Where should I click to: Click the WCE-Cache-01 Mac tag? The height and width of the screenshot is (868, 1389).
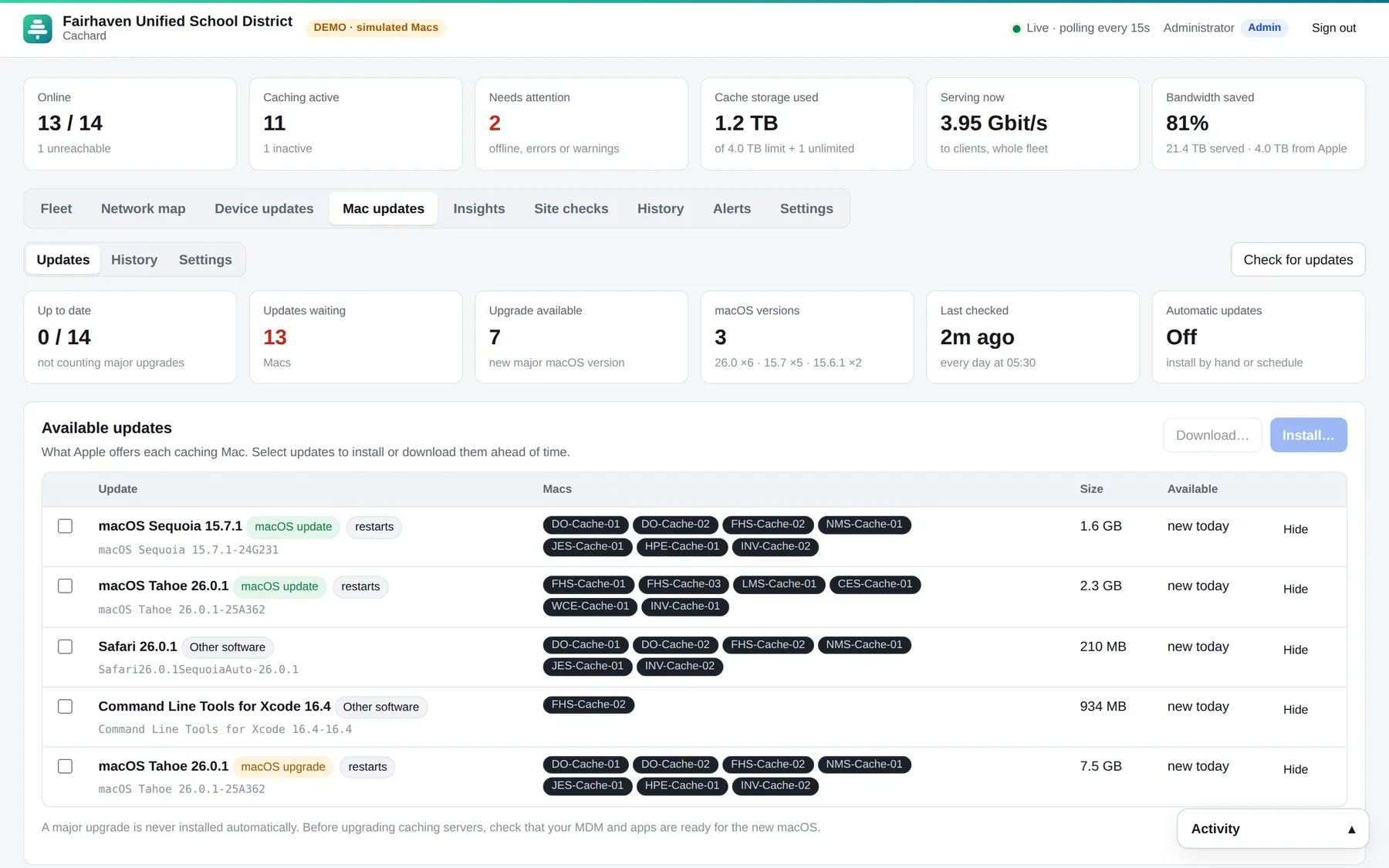(590, 606)
